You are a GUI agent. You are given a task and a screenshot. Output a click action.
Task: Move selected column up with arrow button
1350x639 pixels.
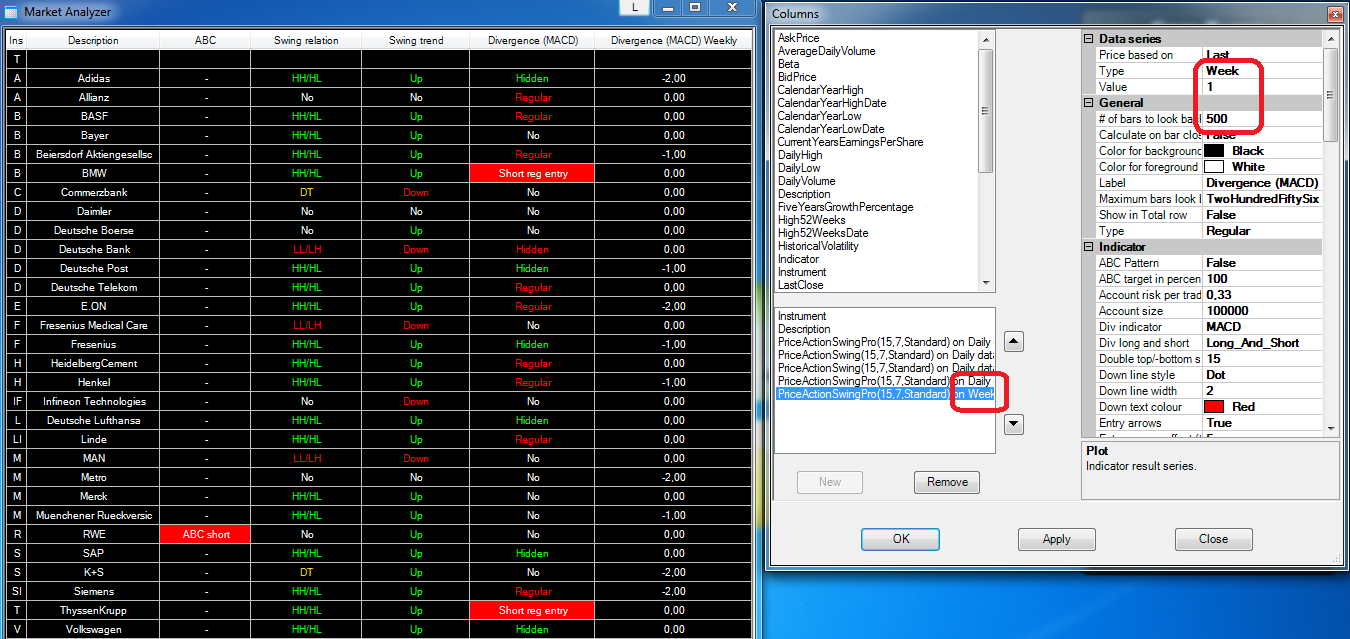click(1013, 342)
